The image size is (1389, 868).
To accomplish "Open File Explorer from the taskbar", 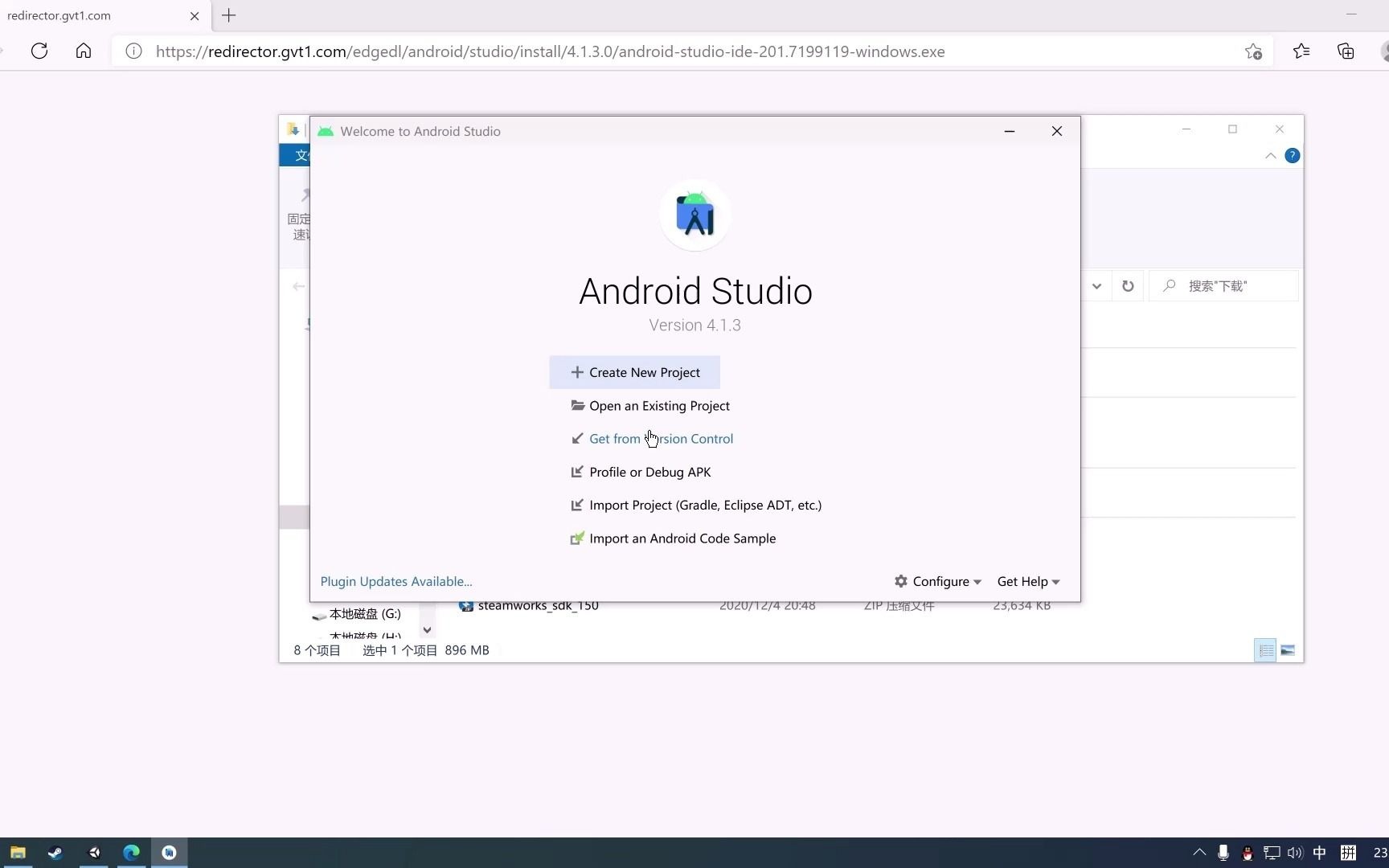I will pyautogui.click(x=18, y=853).
